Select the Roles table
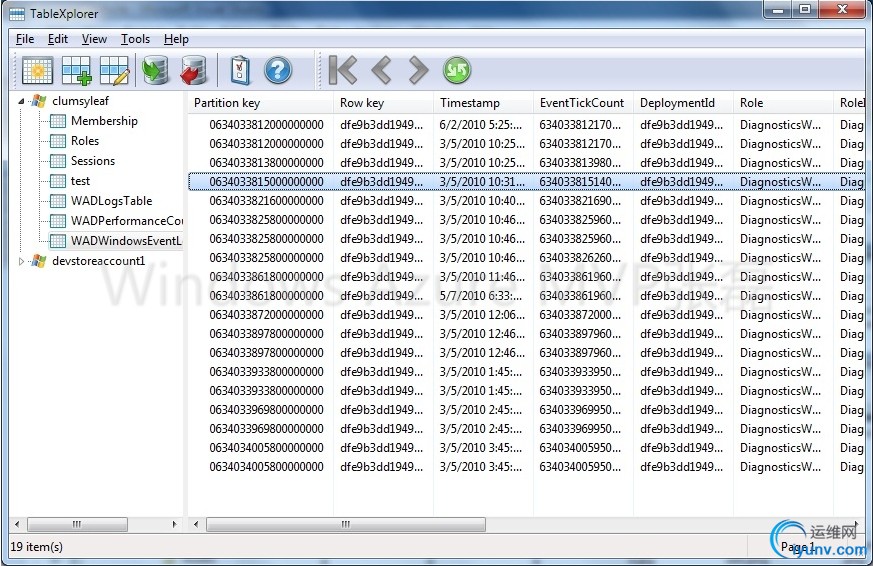873x566 pixels. click(x=85, y=141)
